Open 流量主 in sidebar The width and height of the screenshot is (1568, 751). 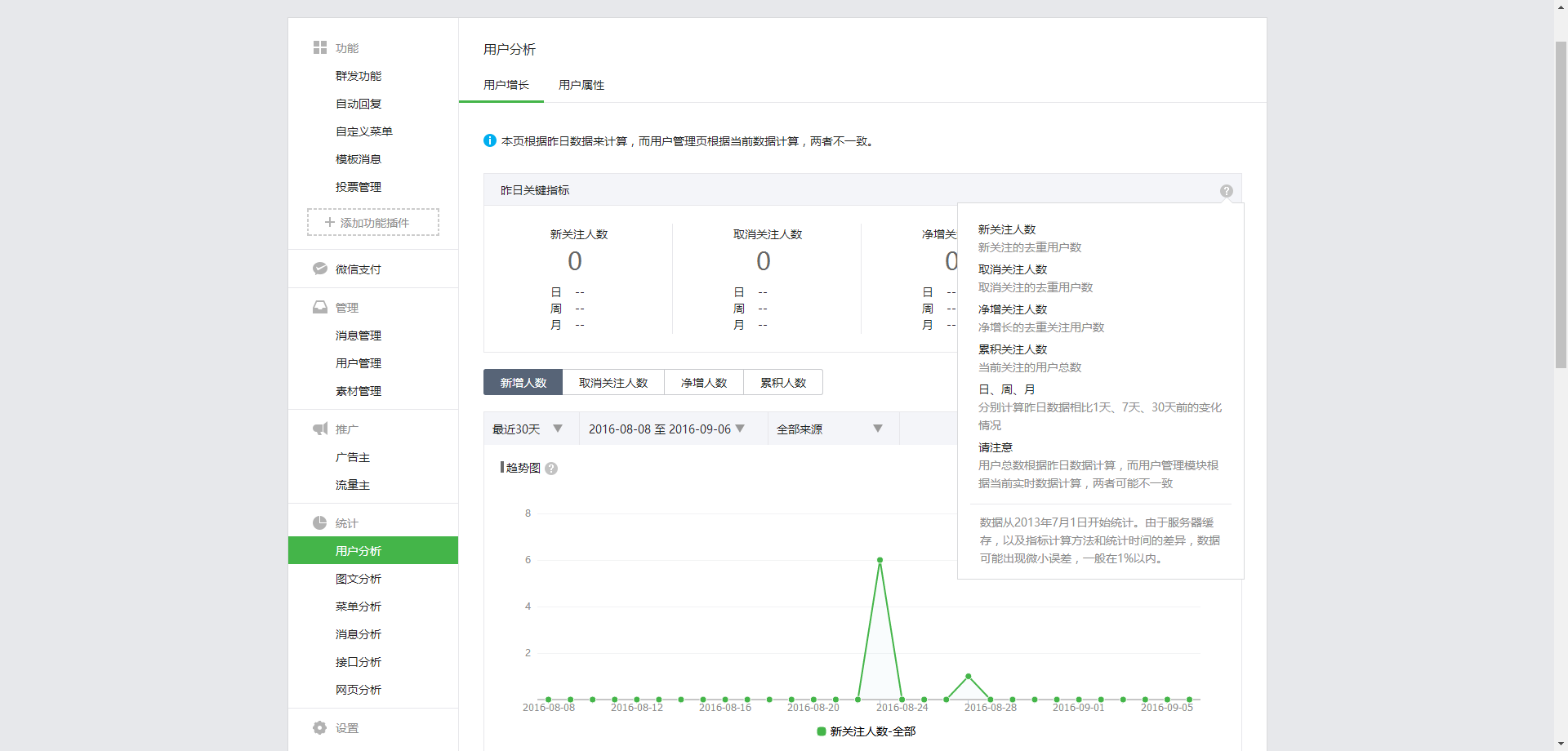tap(353, 485)
